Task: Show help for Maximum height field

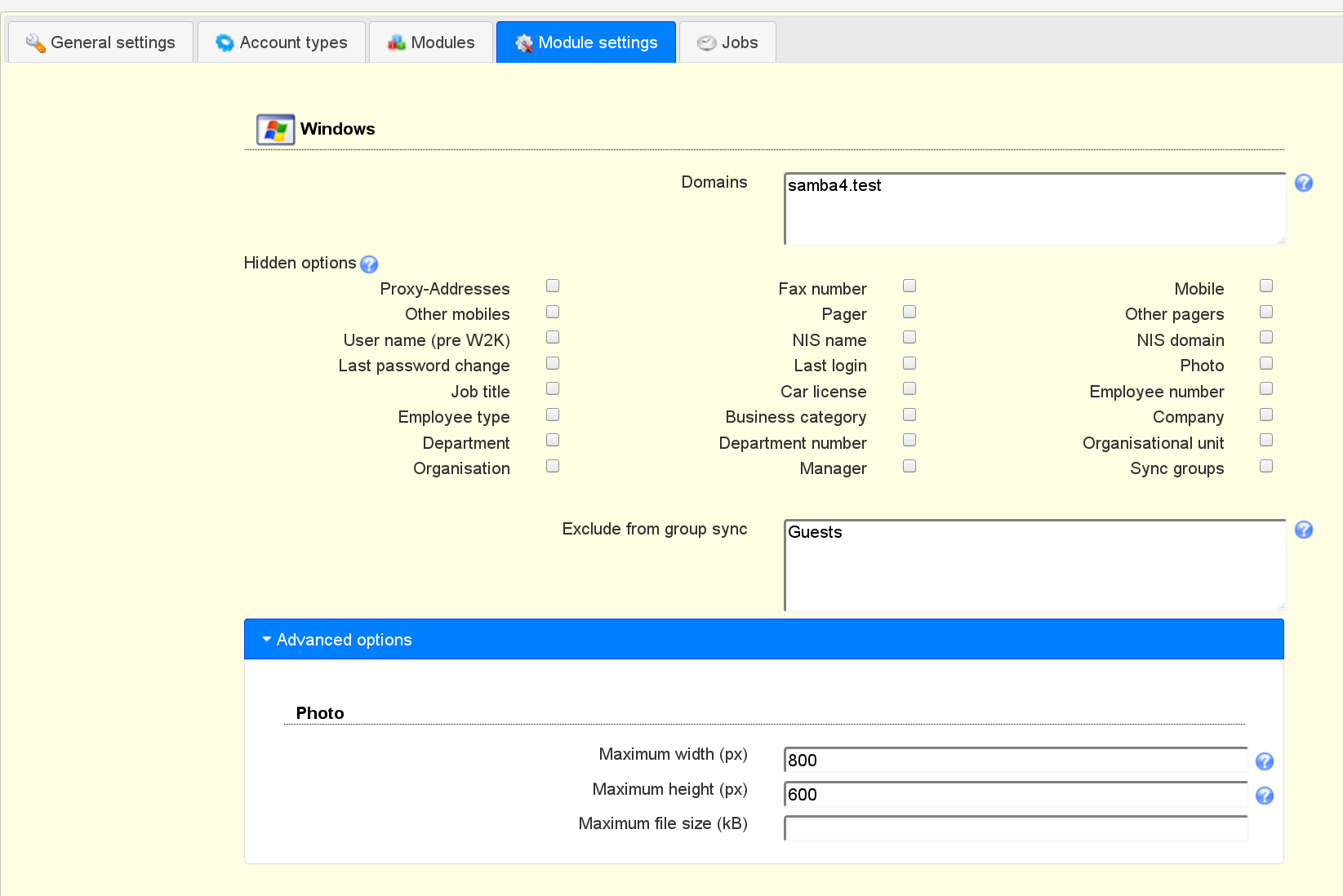Action: pos(1264,796)
